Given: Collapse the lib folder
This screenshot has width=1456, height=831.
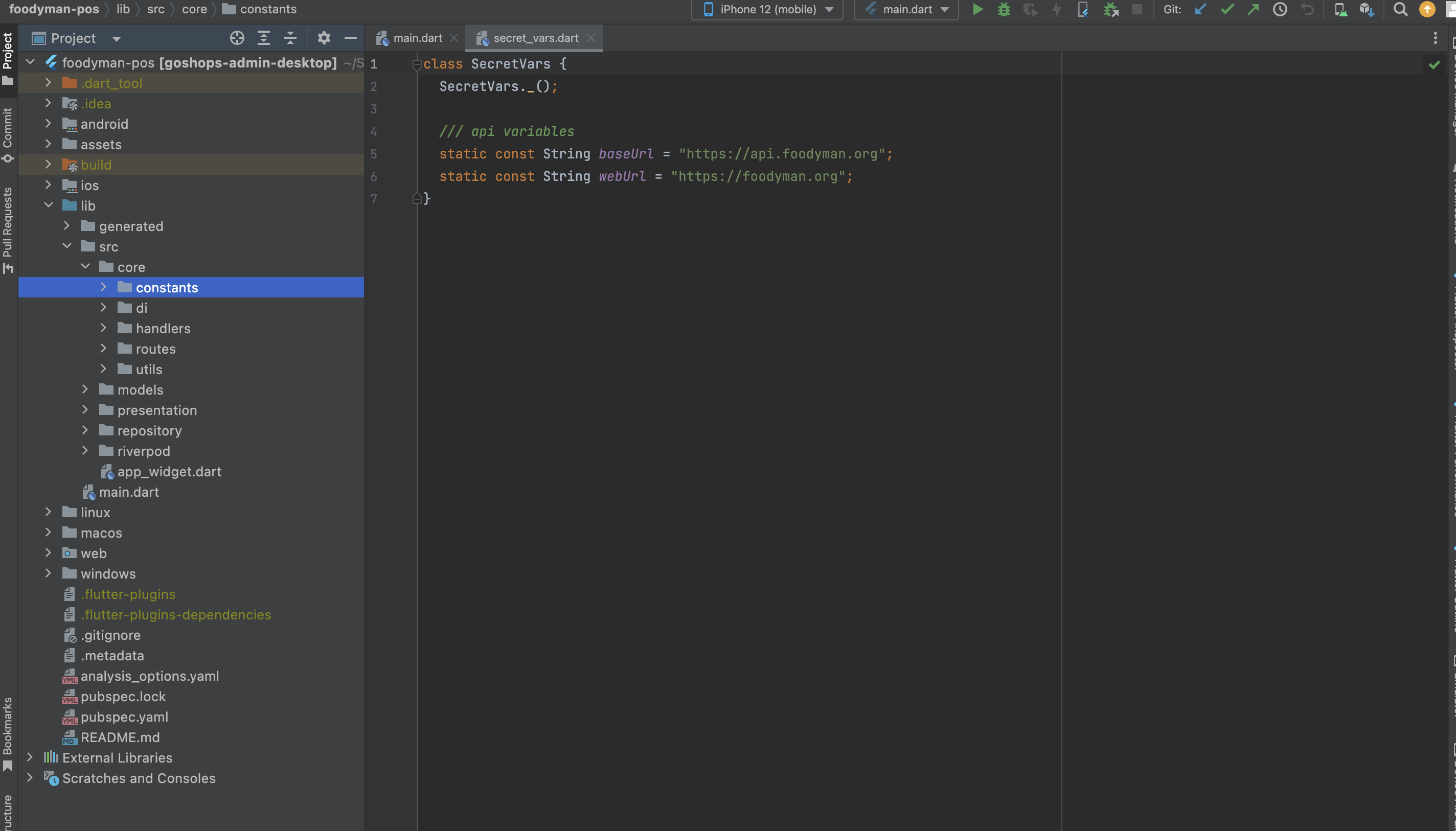Looking at the screenshot, I should pos(49,205).
